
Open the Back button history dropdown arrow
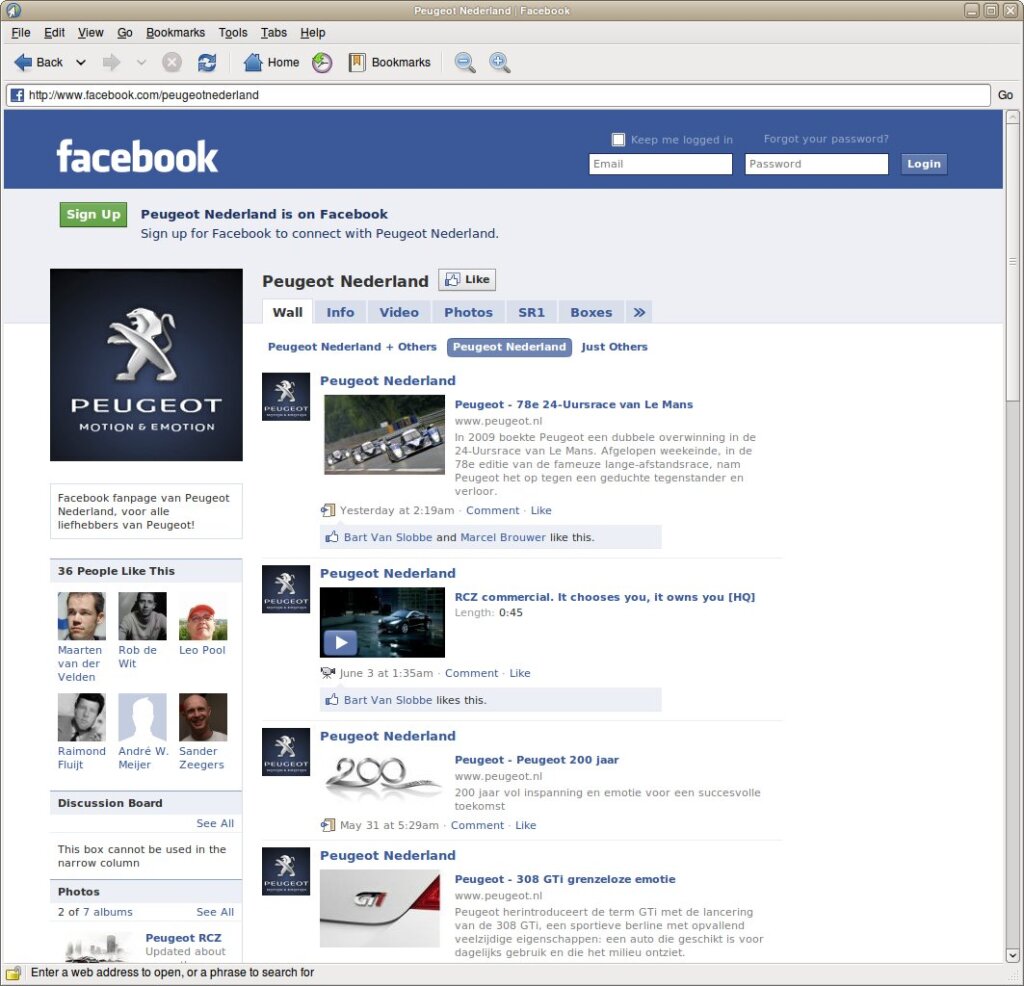pyautogui.click(x=81, y=62)
